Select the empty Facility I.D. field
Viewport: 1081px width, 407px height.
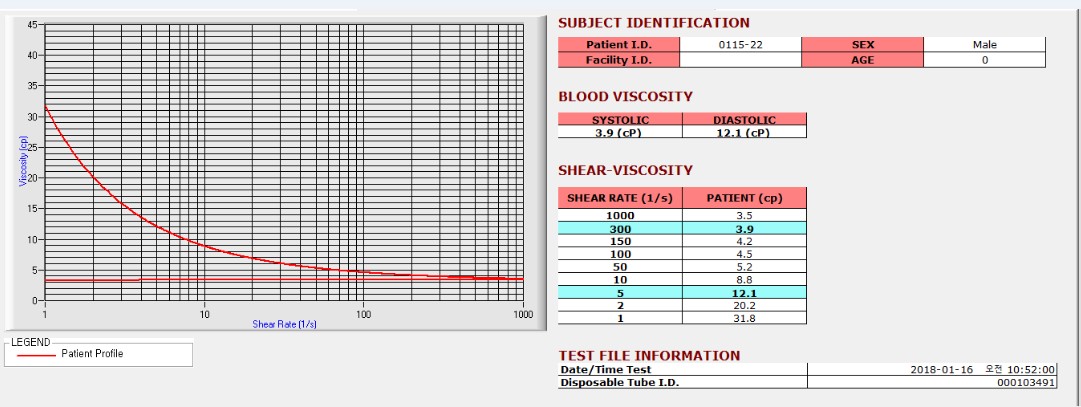[x=740, y=60]
